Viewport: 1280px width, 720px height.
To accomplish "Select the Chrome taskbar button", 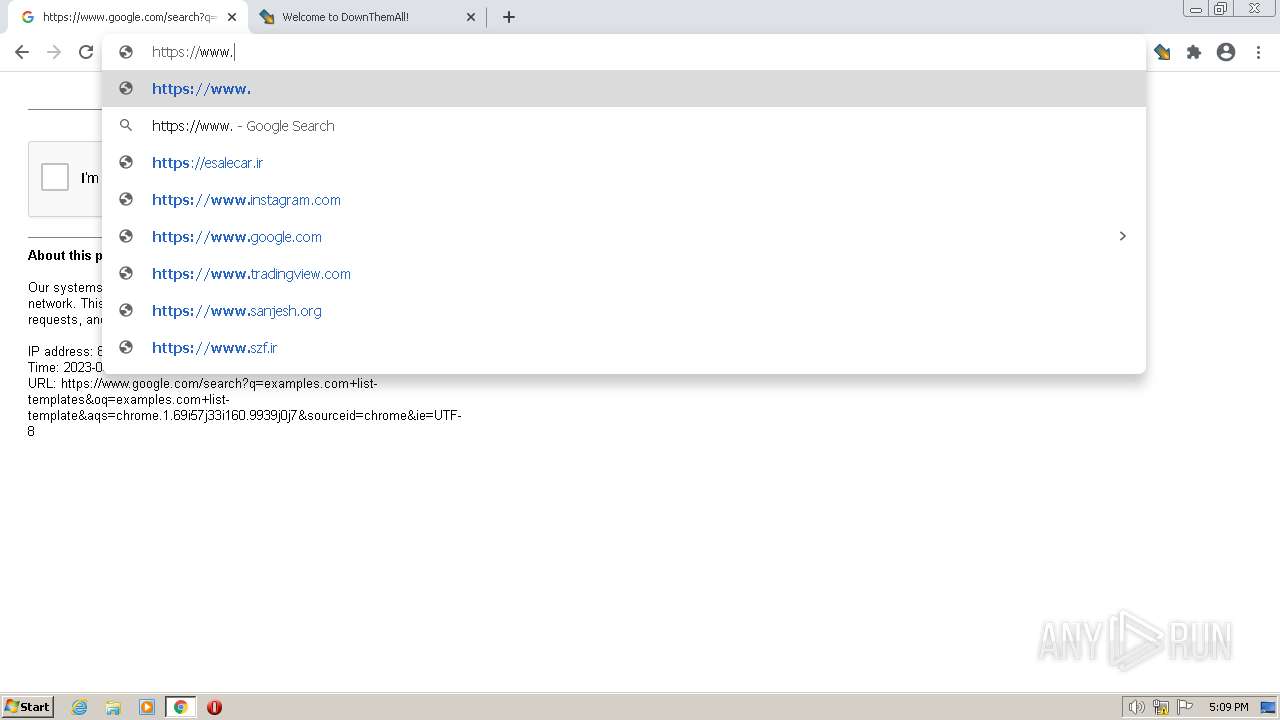I will (x=181, y=707).
